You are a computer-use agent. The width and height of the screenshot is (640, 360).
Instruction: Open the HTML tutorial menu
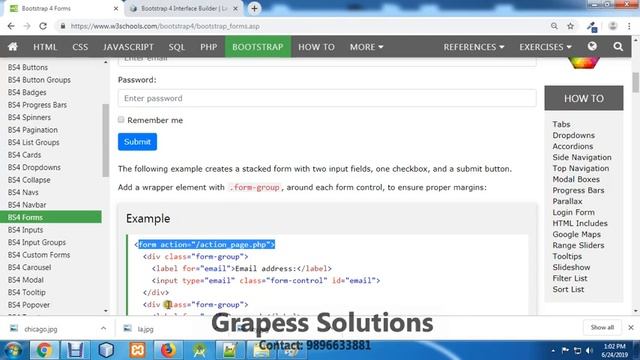click(x=45, y=47)
